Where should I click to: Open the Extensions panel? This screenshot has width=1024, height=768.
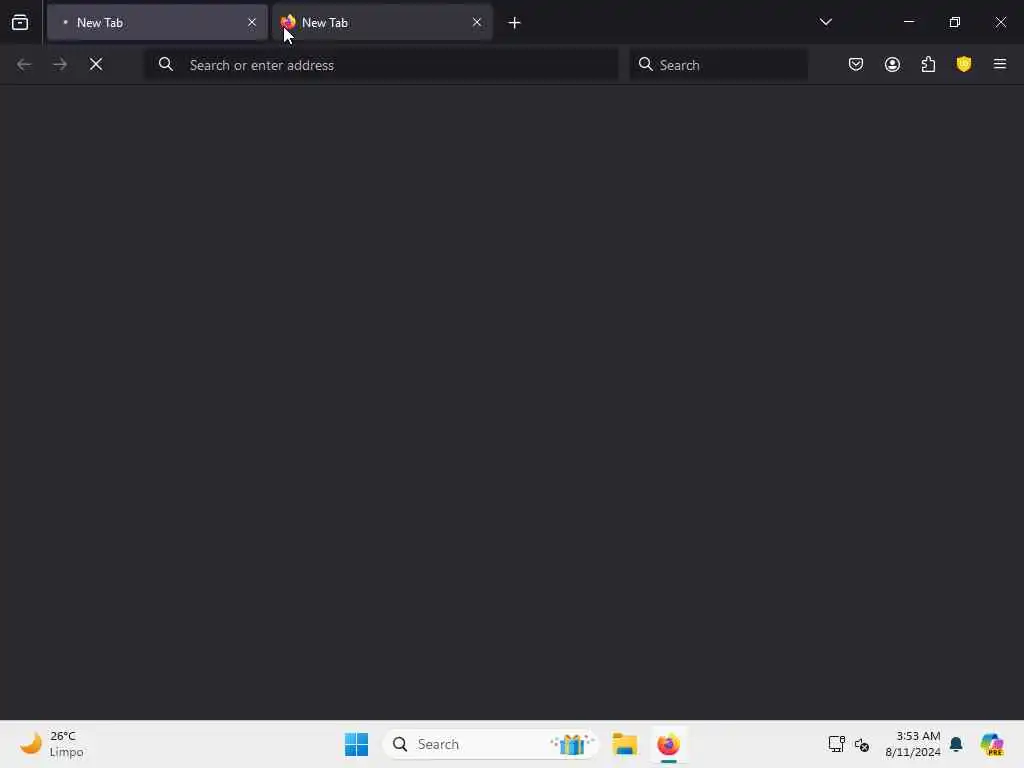coord(928,64)
